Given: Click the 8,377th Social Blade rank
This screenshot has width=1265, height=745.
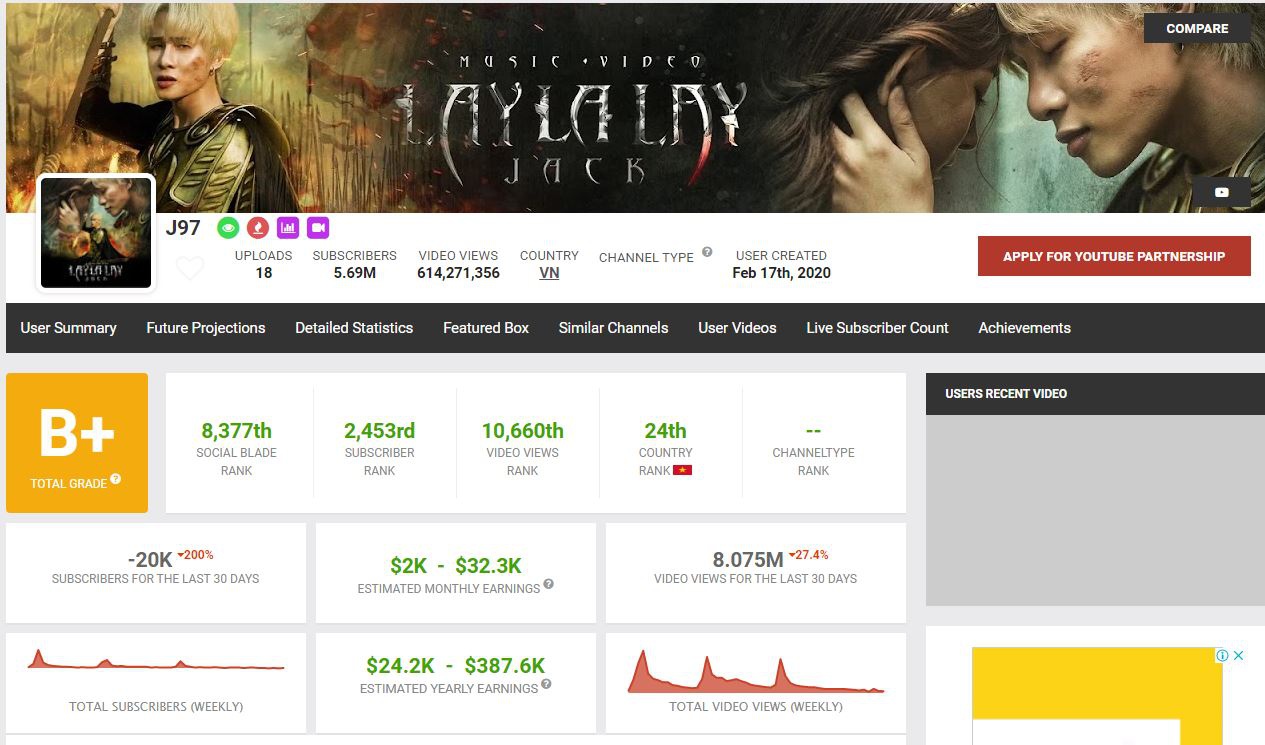Looking at the screenshot, I should coord(236,431).
